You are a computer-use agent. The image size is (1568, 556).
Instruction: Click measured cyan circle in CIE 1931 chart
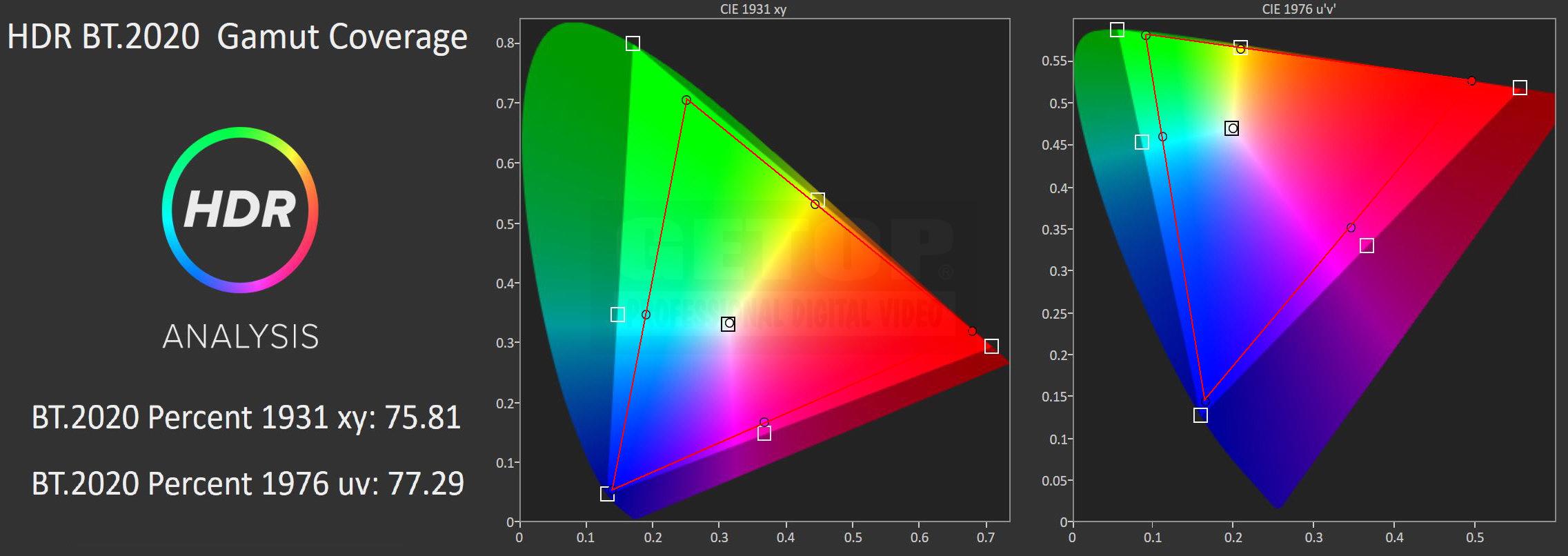pyautogui.click(x=646, y=315)
